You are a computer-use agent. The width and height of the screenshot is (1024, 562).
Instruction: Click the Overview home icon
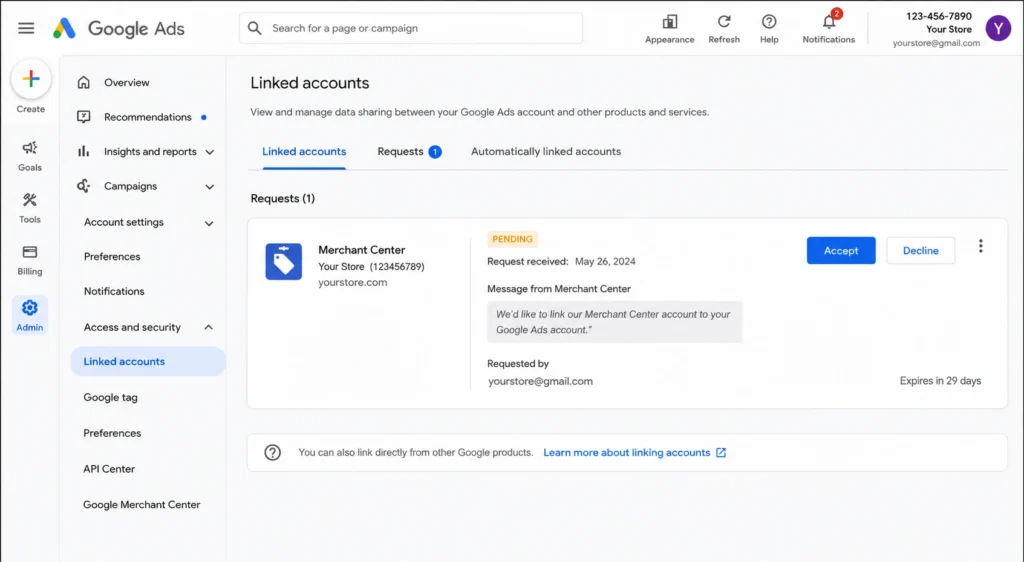84,82
